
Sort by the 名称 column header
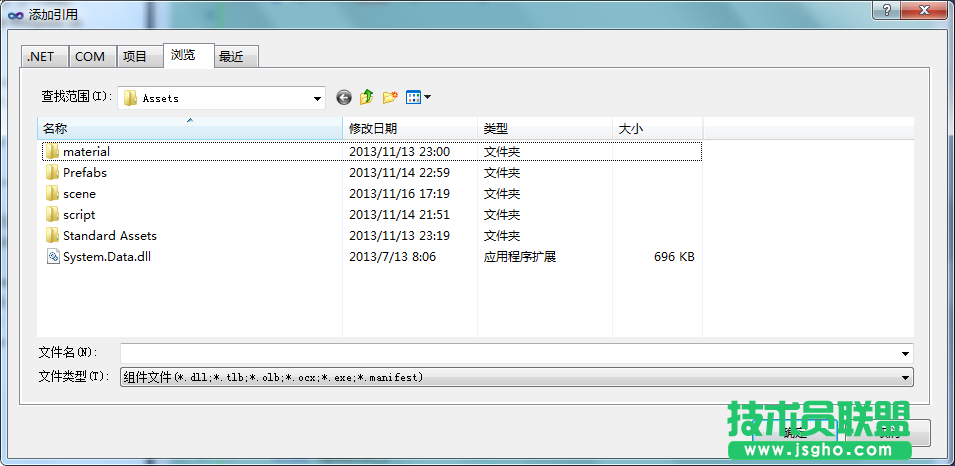[x=189, y=129]
